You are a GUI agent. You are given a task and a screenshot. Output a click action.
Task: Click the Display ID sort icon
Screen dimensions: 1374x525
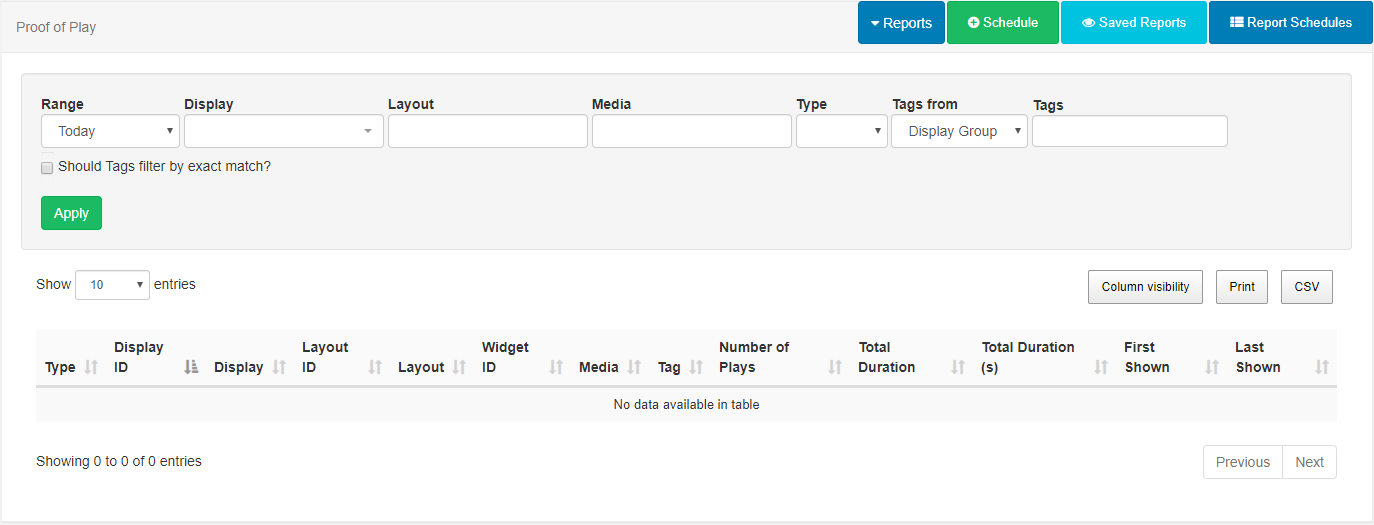[x=192, y=367]
